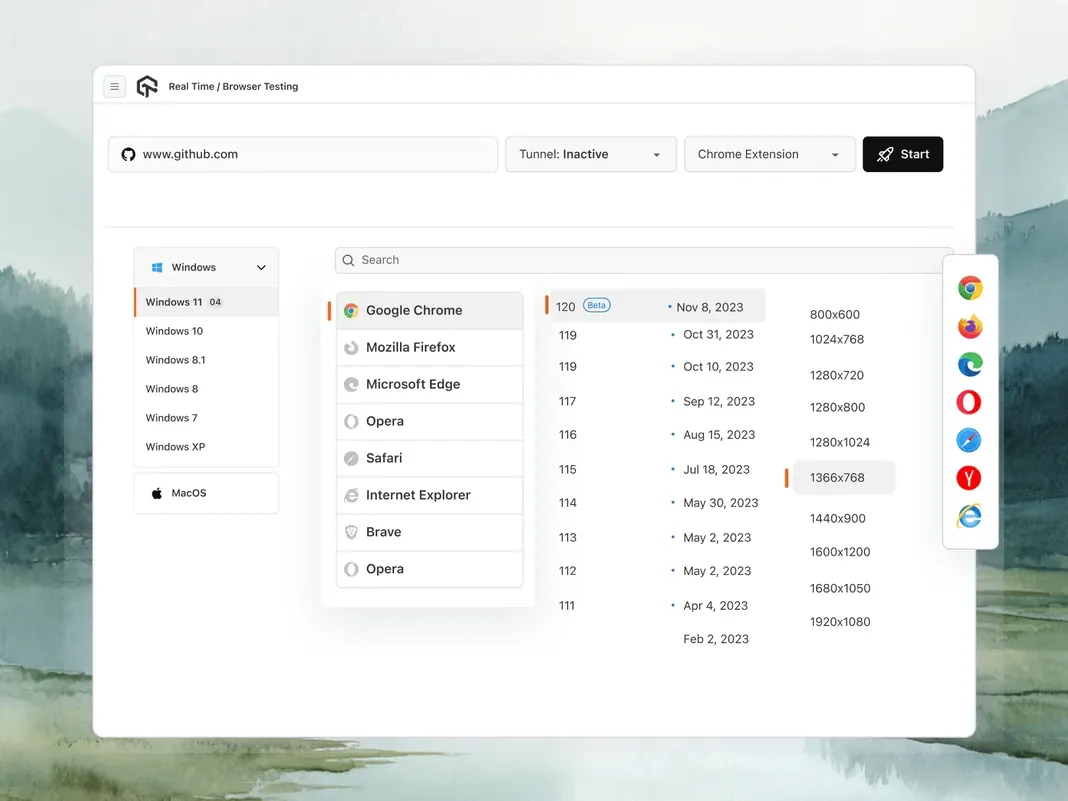Select resolution 1280x800
Viewport: 1068px width, 801px height.
coord(837,407)
